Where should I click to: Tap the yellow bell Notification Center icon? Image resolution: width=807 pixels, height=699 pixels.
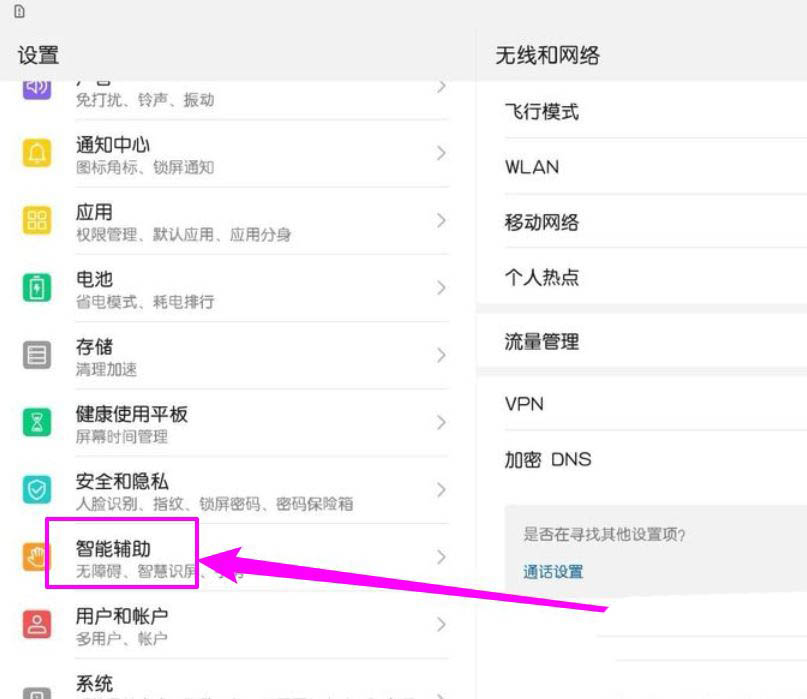(x=37, y=154)
